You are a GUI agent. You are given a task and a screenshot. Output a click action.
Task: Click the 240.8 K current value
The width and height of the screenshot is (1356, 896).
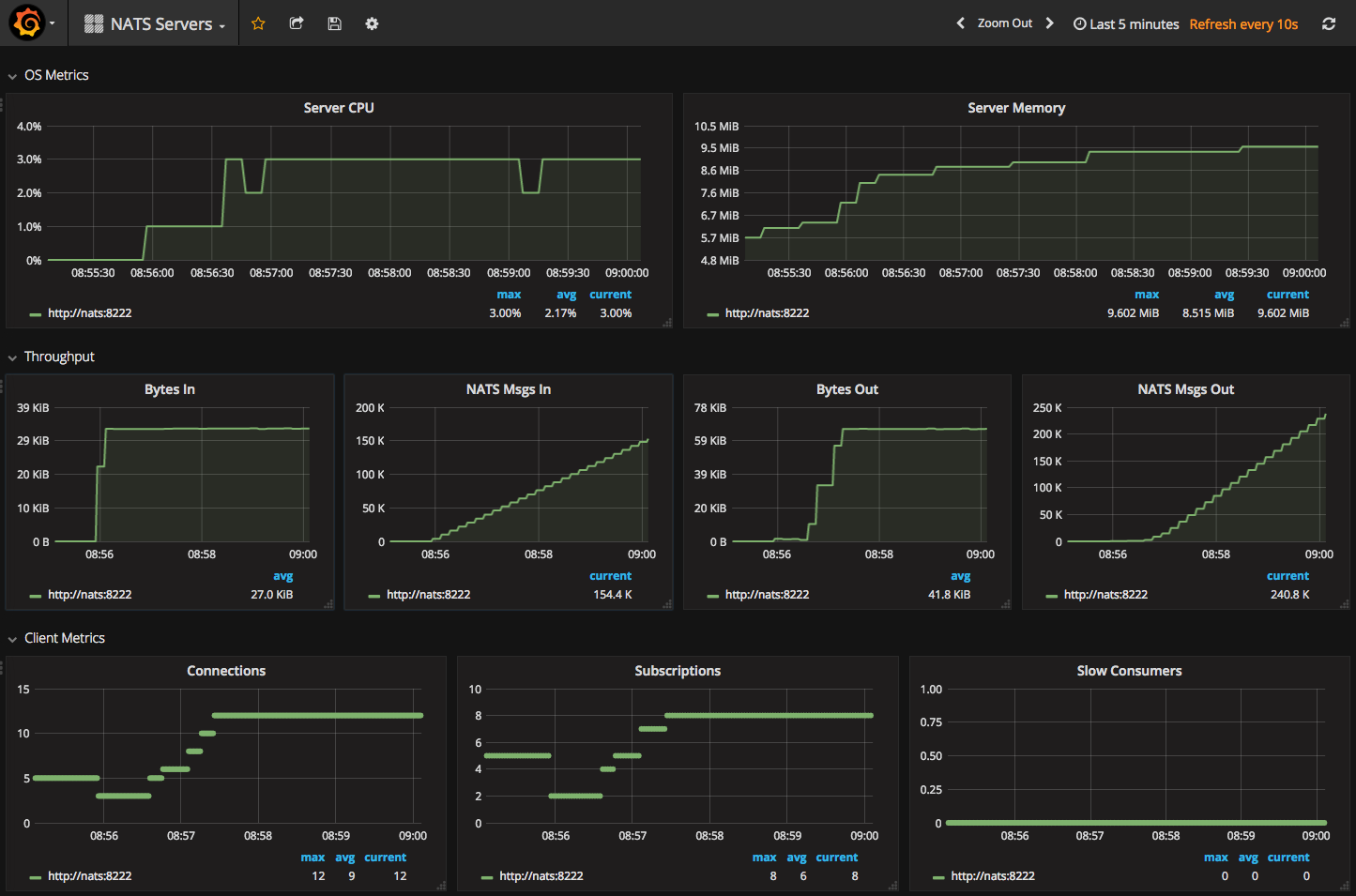1290,595
